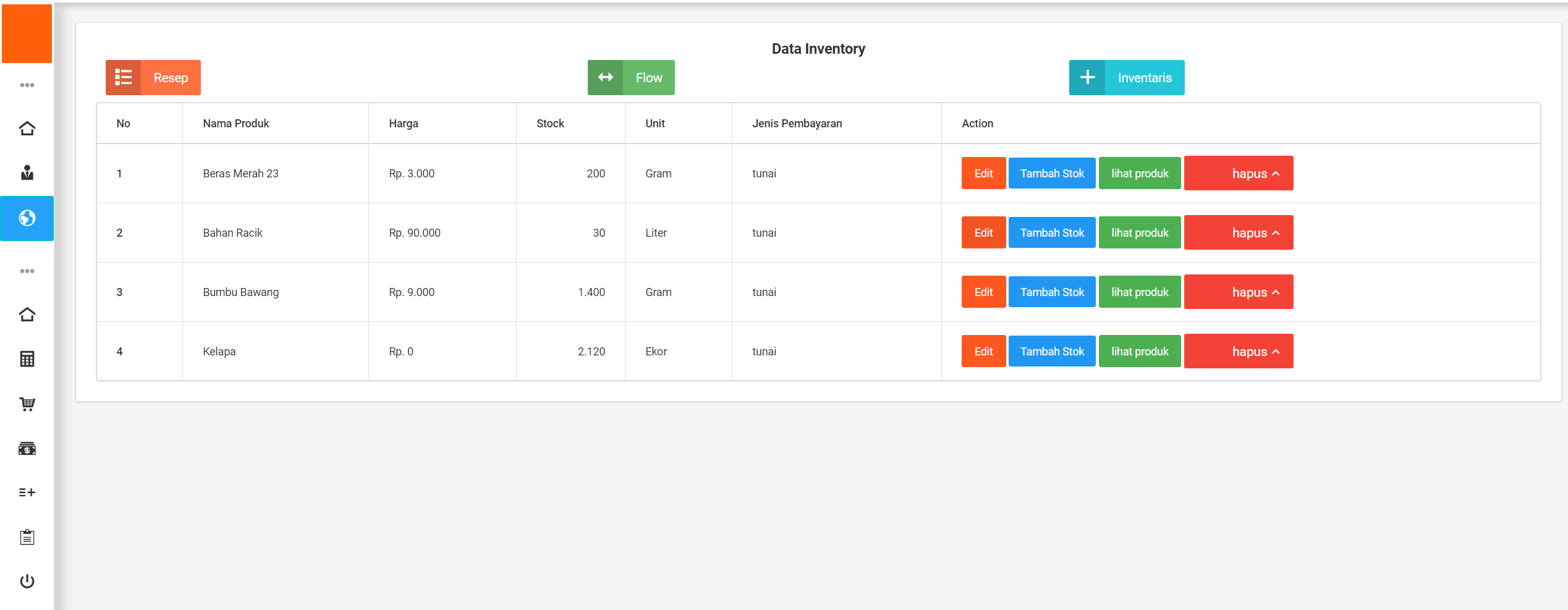Click the lower three-dots sidebar icon
Image resolution: width=1568 pixels, height=610 pixels.
(27, 271)
